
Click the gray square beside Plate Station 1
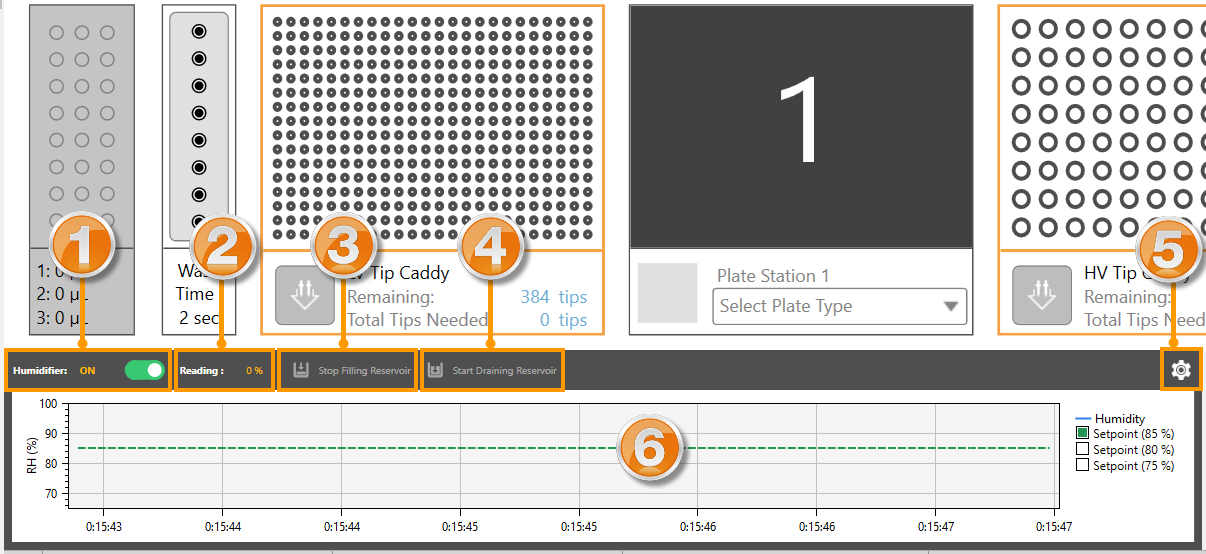[x=667, y=293]
